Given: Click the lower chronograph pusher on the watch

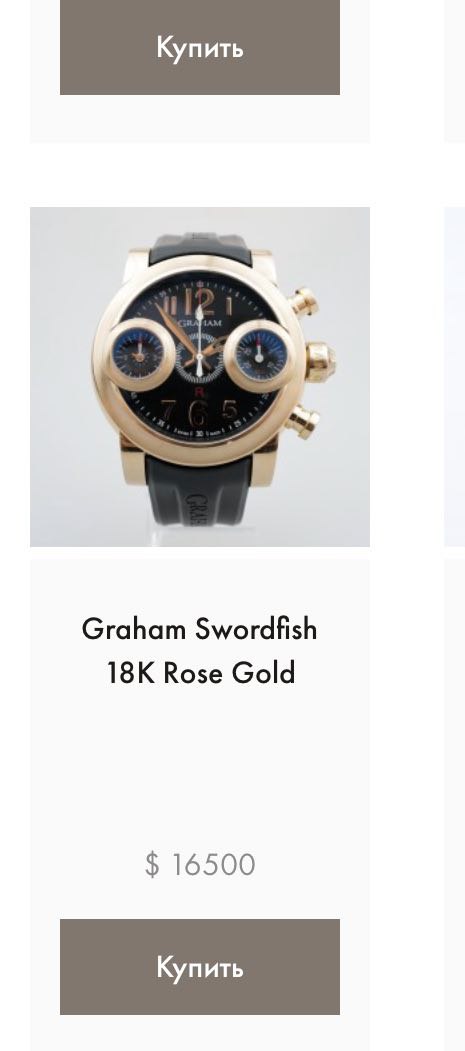Looking at the screenshot, I should (x=304, y=422).
